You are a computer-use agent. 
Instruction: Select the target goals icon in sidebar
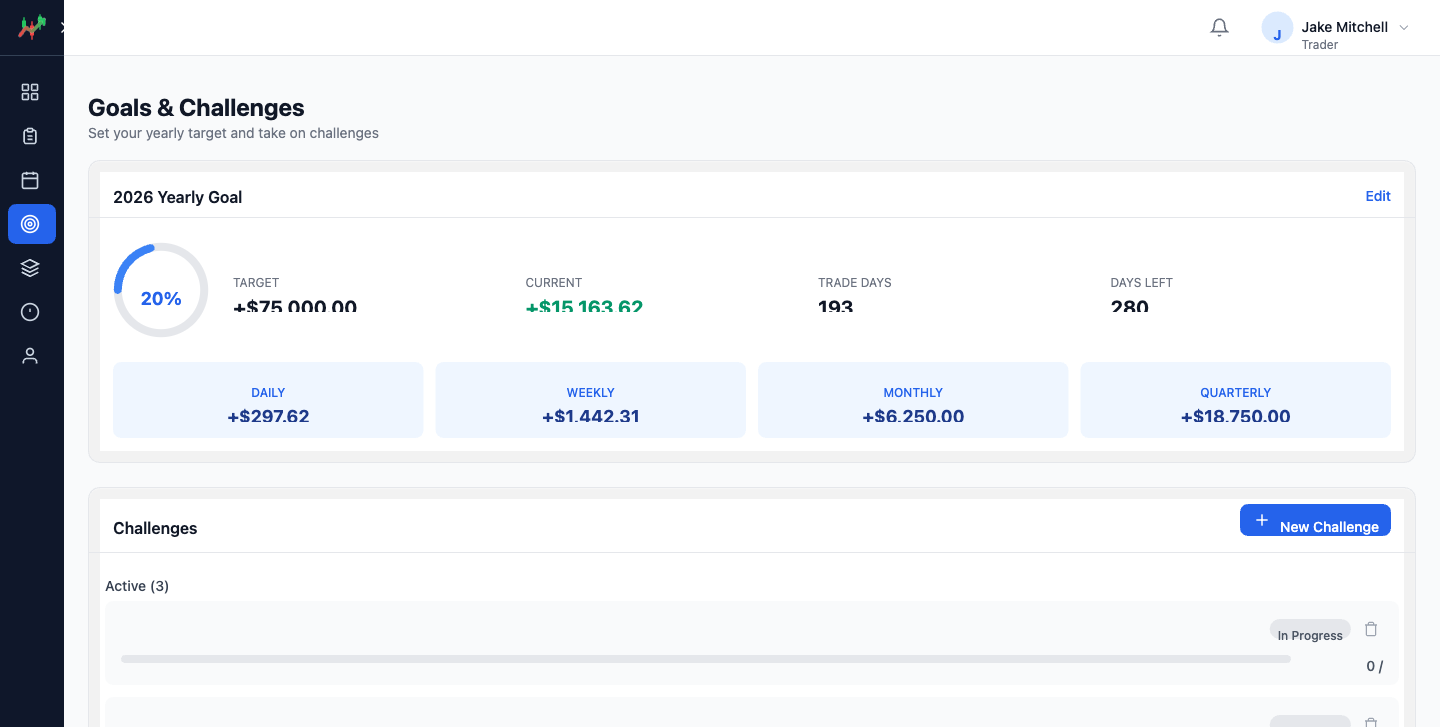pyautogui.click(x=31, y=224)
